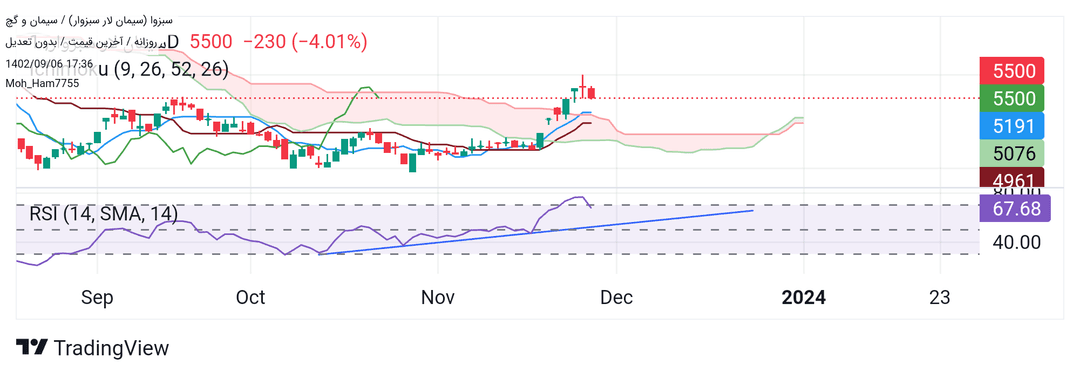Select the purple 67.68 RSI value label

(1014, 208)
